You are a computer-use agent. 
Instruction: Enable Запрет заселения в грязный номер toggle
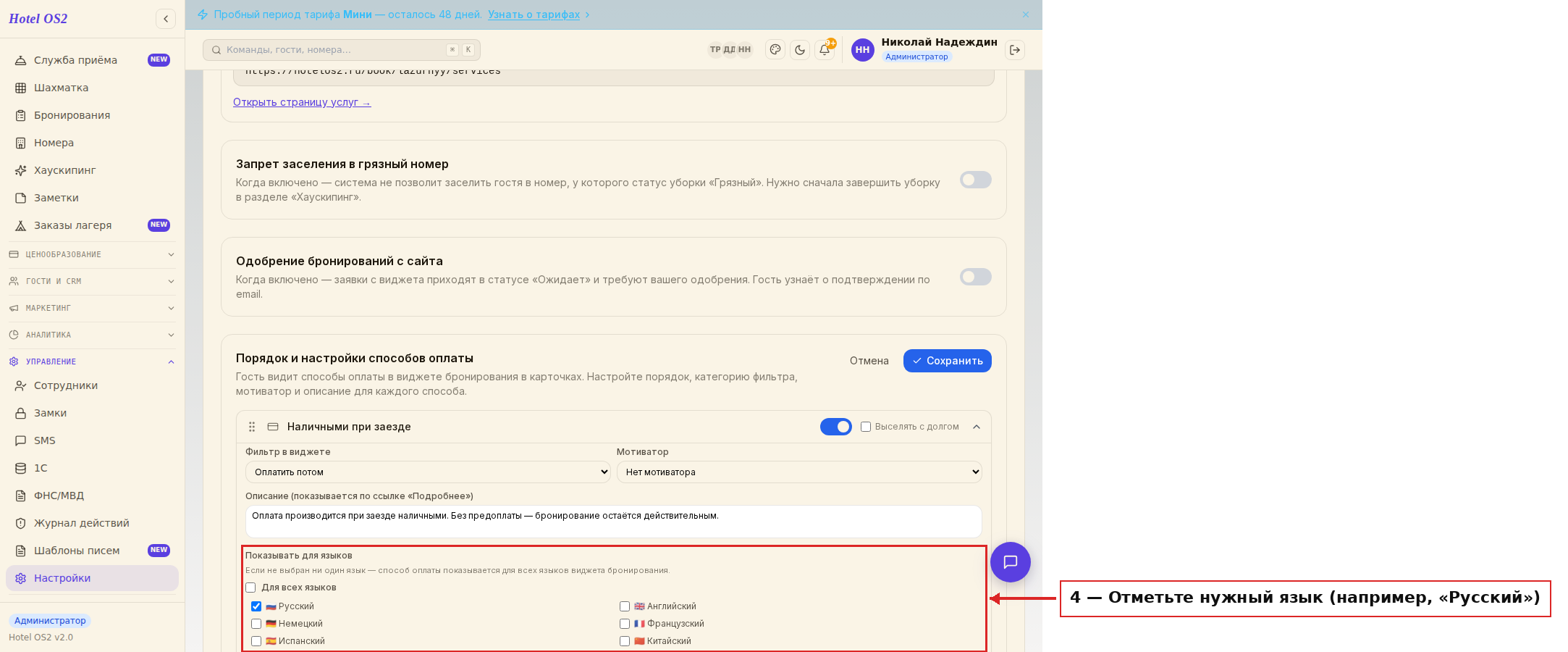976,180
